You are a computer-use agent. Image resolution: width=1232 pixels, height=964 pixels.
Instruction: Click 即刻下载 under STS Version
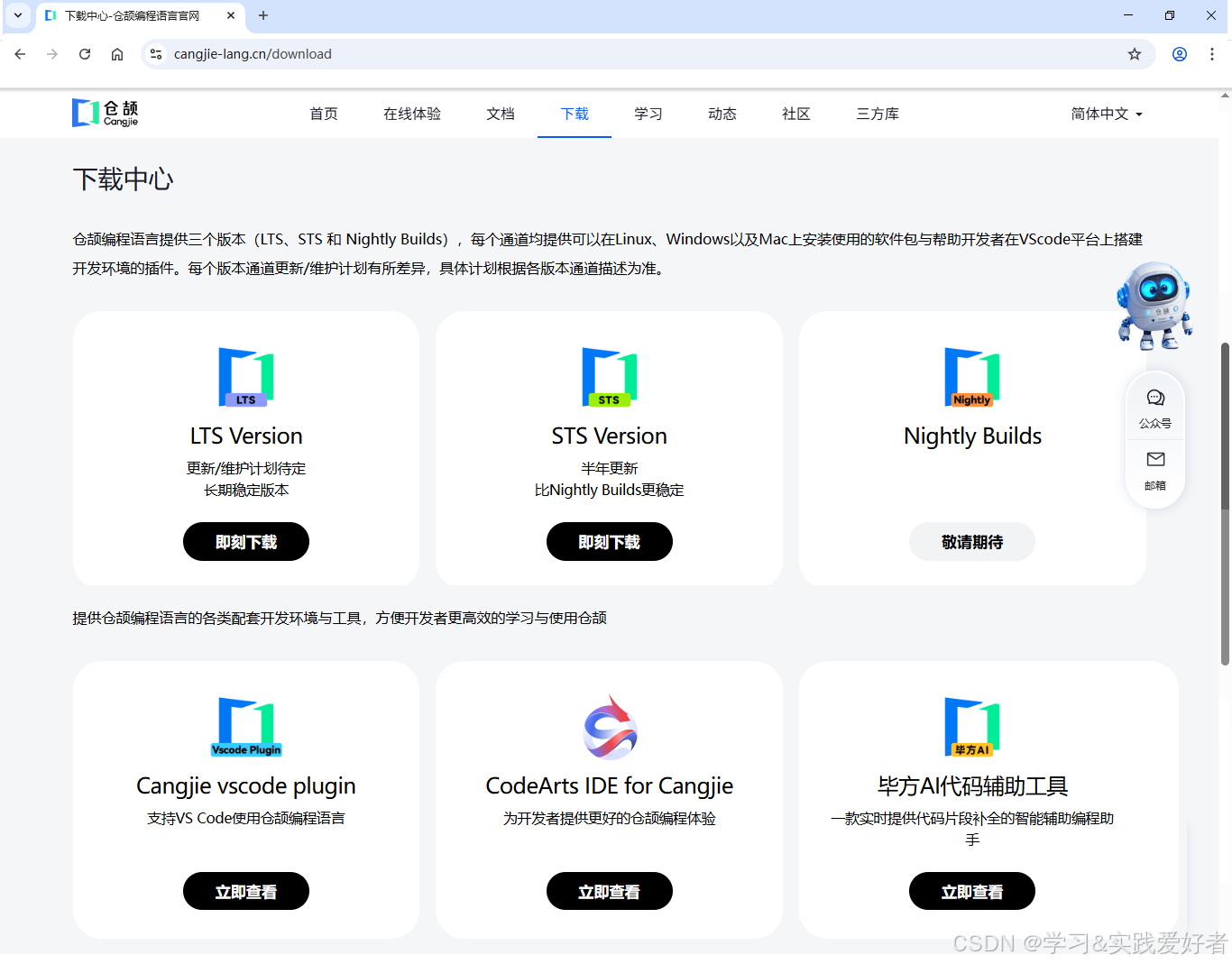pos(610,542)
